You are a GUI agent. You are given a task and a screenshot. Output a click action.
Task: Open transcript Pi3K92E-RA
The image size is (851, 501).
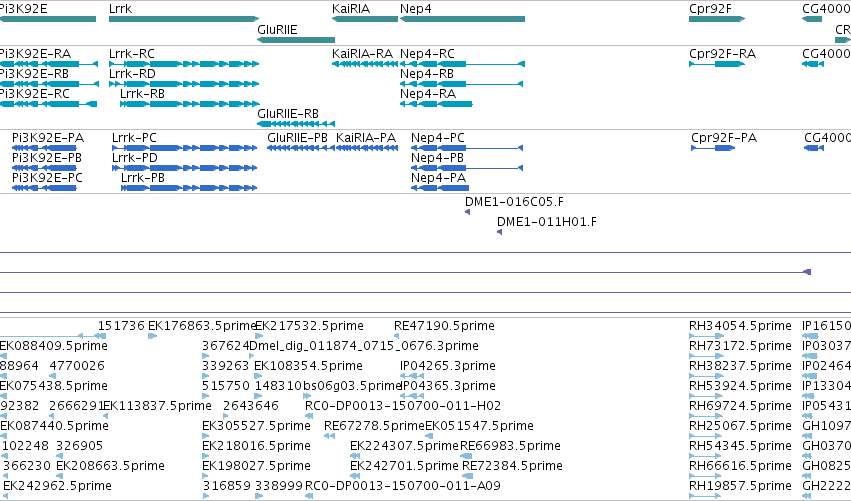(48, 64)
